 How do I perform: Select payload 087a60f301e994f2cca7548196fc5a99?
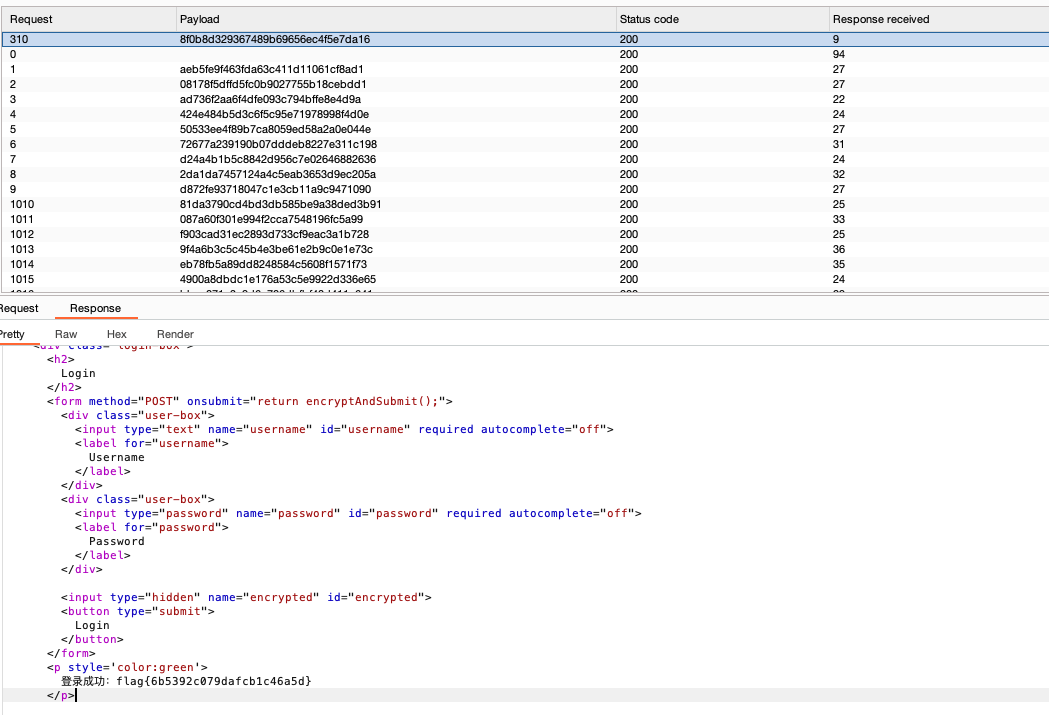click(271, 219)
